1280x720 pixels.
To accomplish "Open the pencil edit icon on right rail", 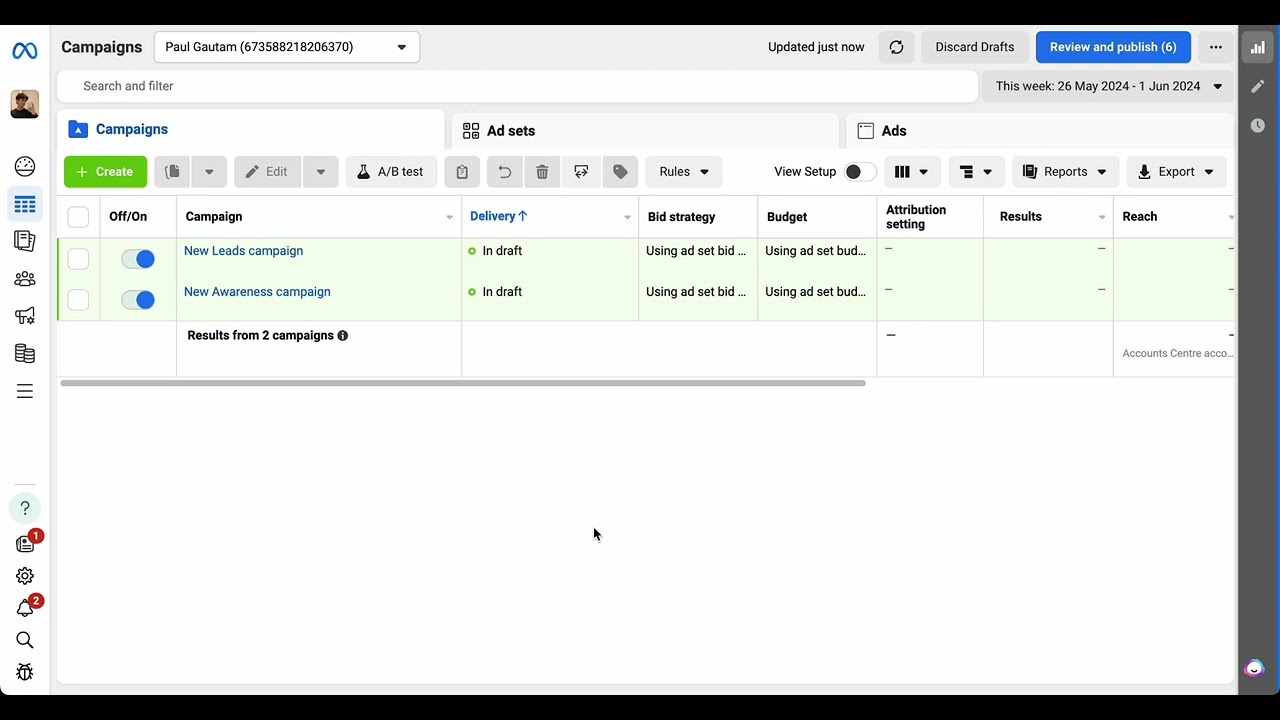I will (x=1258, y=87).
